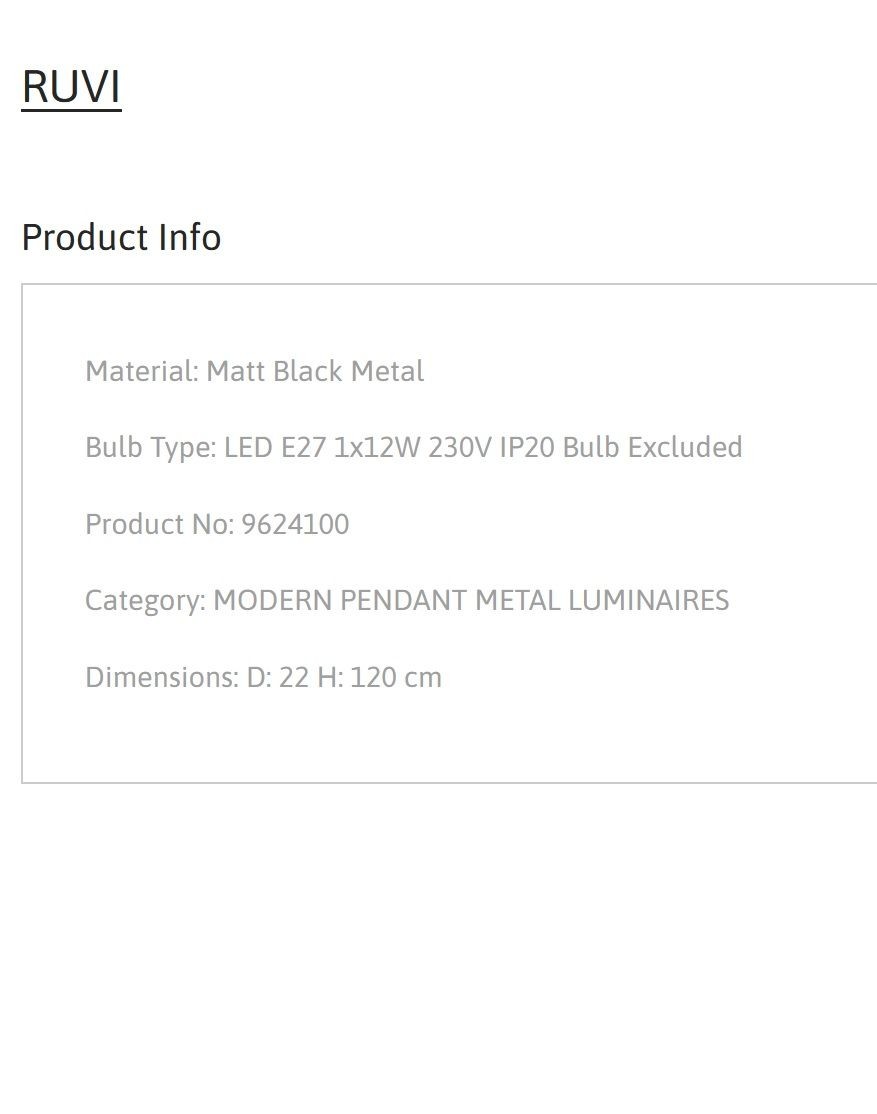Click the Bulb Type label
The height and width of the screenshot is (1114, 877).
(x=151, y=448)
